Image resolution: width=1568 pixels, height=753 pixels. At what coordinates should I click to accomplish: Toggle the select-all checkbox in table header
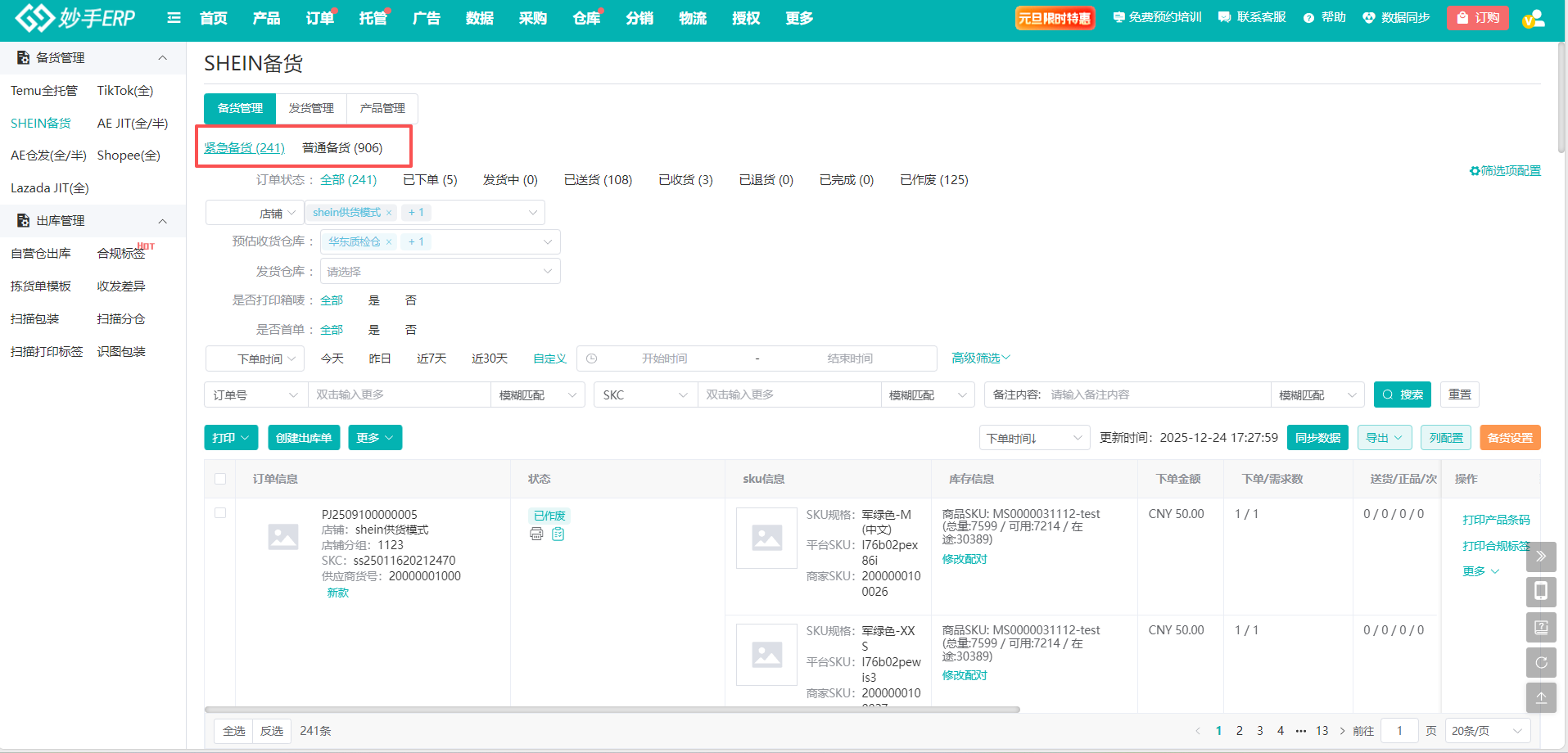tap(220, 479)
